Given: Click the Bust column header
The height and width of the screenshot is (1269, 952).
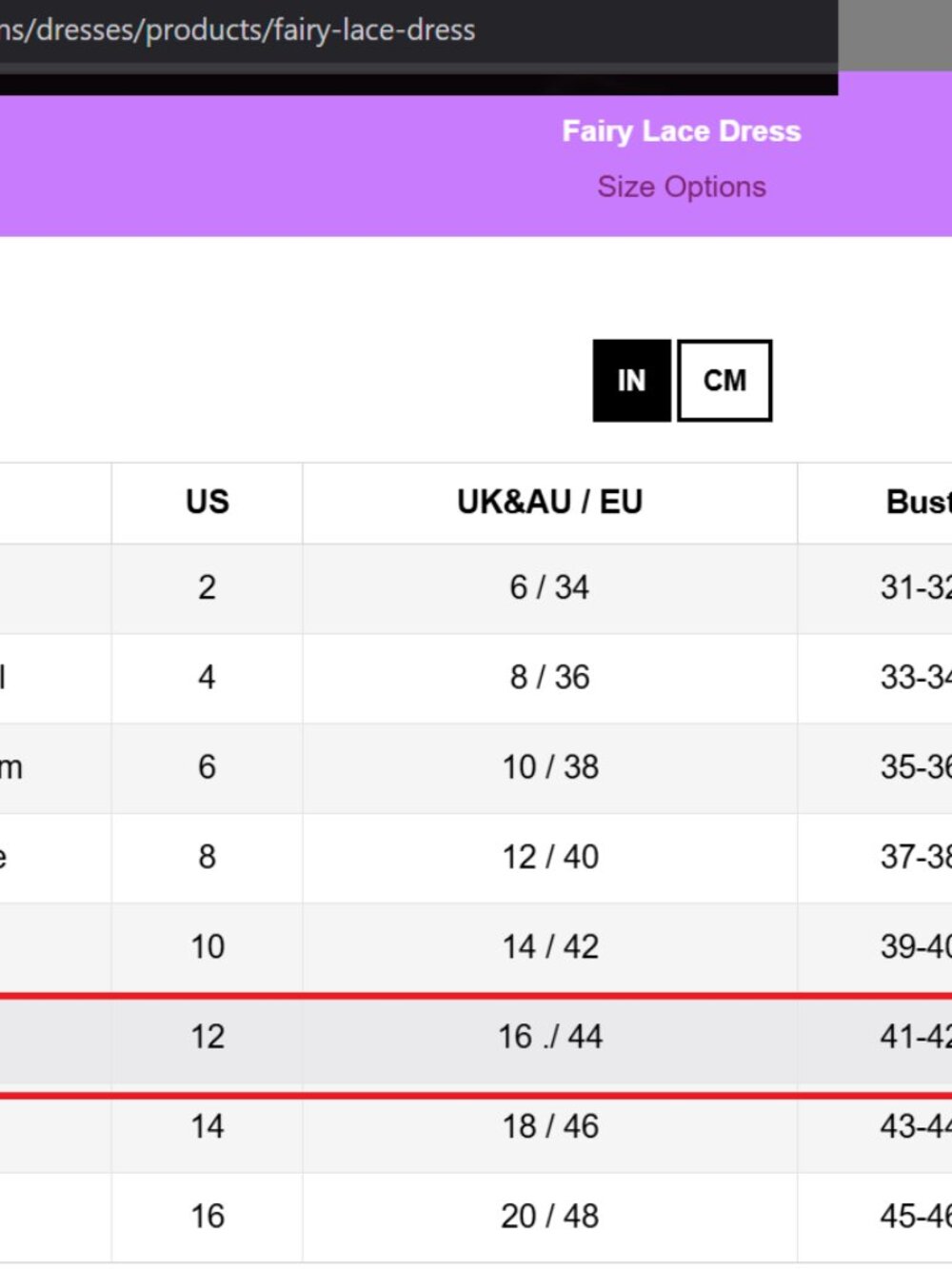Looking at the screenshot, I should coord(919,502).
